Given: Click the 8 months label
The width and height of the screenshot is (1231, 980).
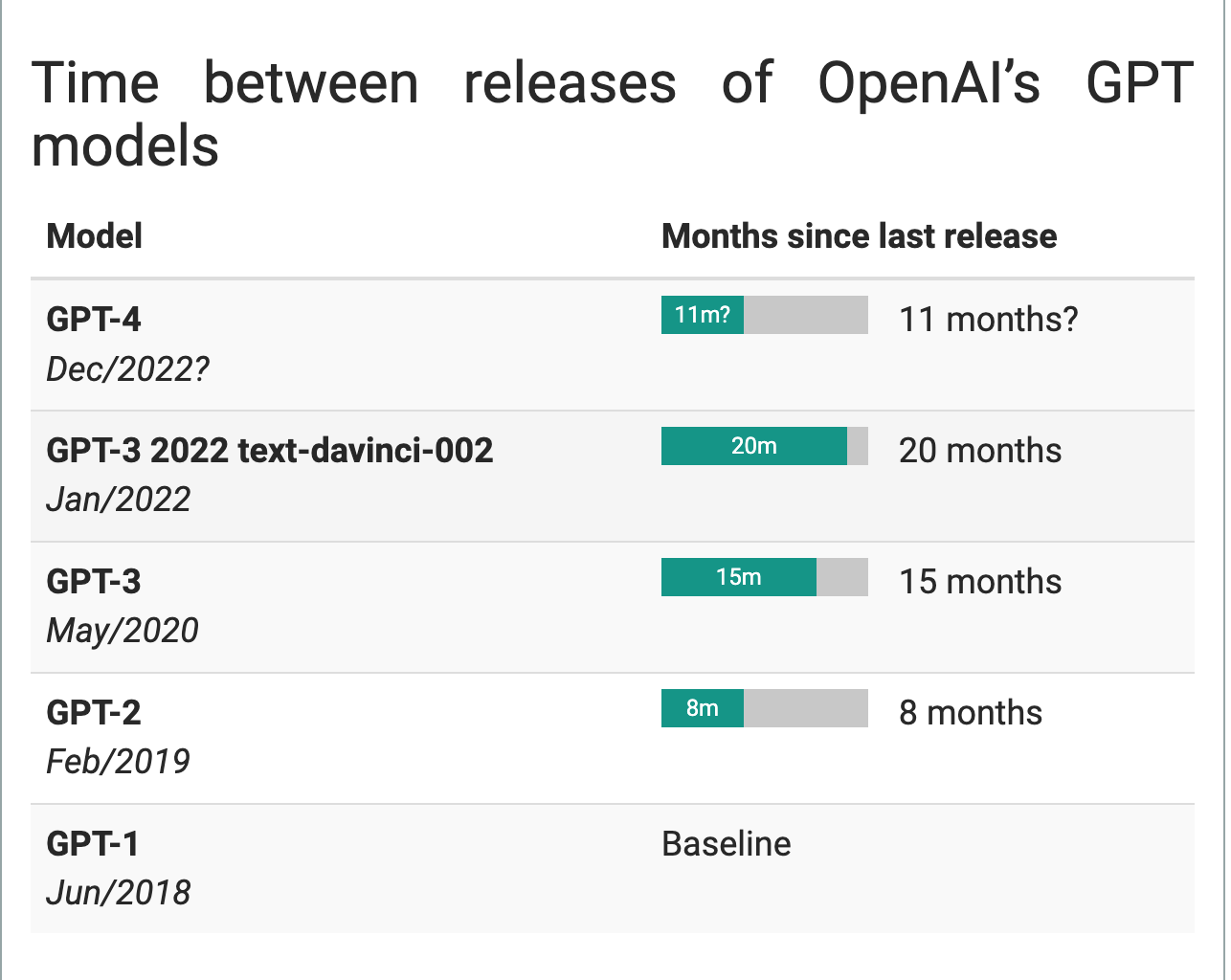Looking at the screenshot, I should click(x=971, y=713).
